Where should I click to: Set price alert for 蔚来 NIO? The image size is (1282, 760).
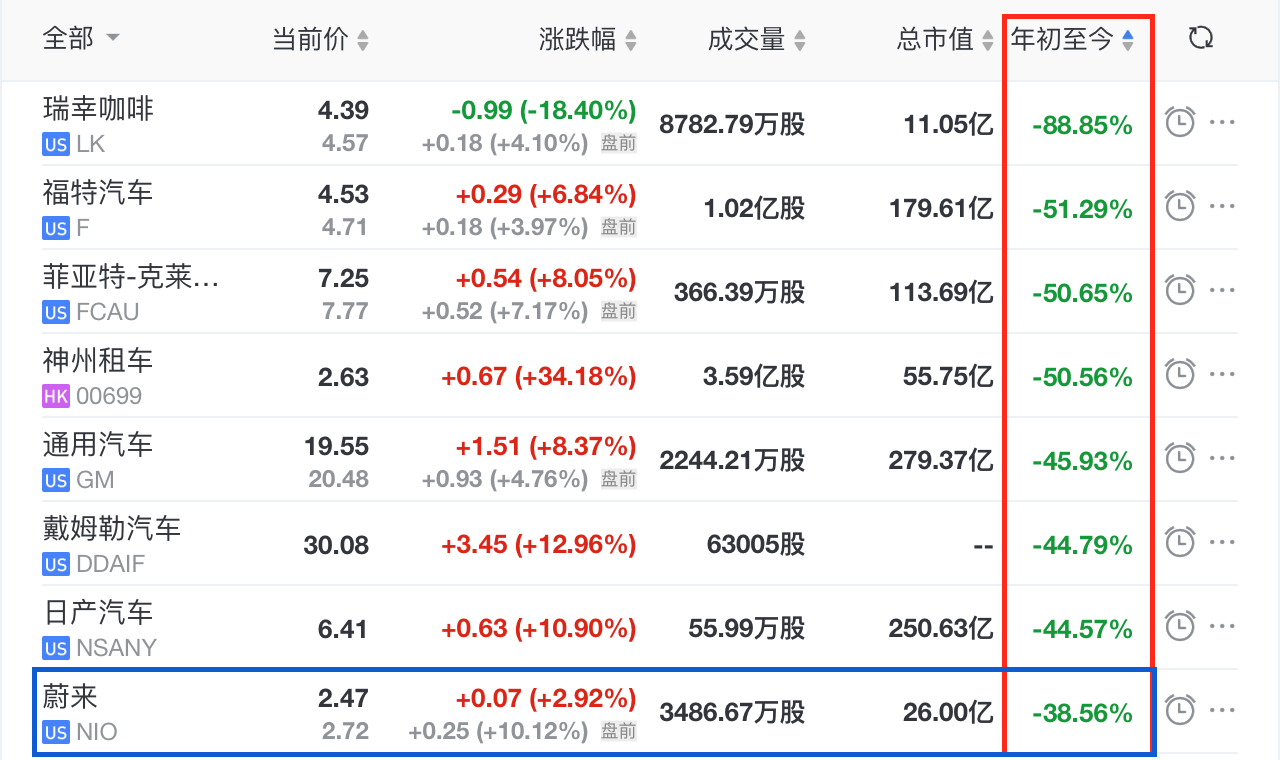pyautogui.click(x=1181, y=710)
